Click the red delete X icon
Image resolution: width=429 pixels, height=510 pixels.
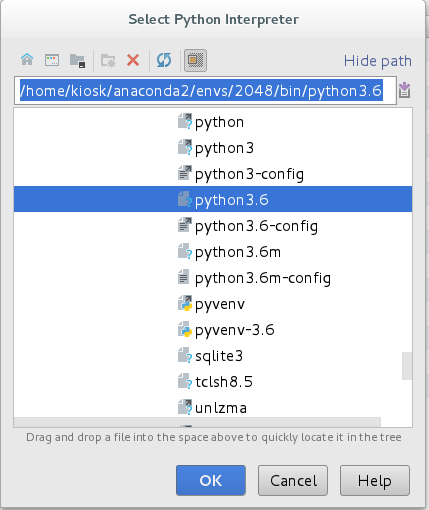(133, 60)
